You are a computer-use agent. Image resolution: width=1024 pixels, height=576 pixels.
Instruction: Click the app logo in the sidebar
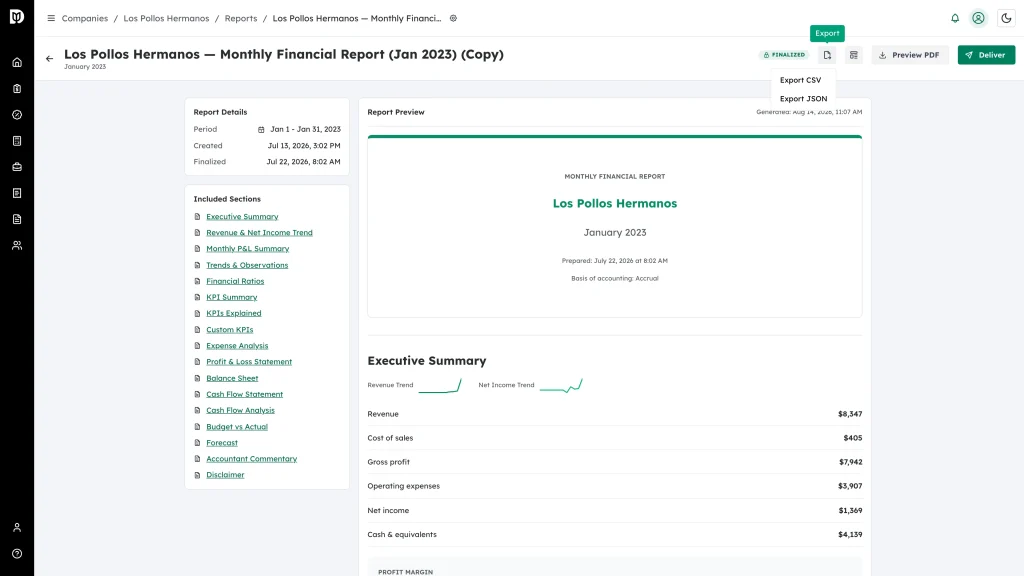point(17,16)
